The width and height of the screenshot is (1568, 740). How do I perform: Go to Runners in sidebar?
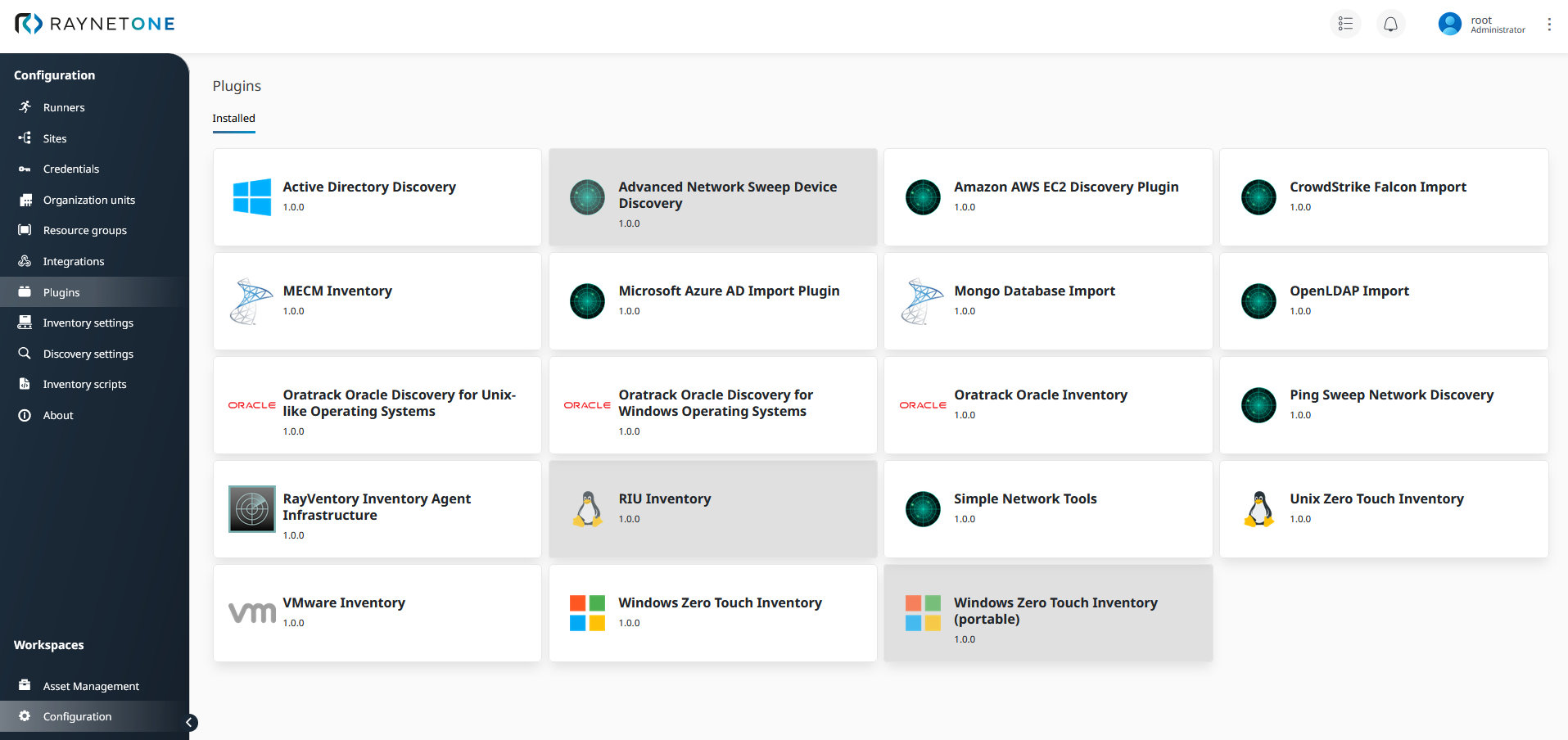(64, 108)
